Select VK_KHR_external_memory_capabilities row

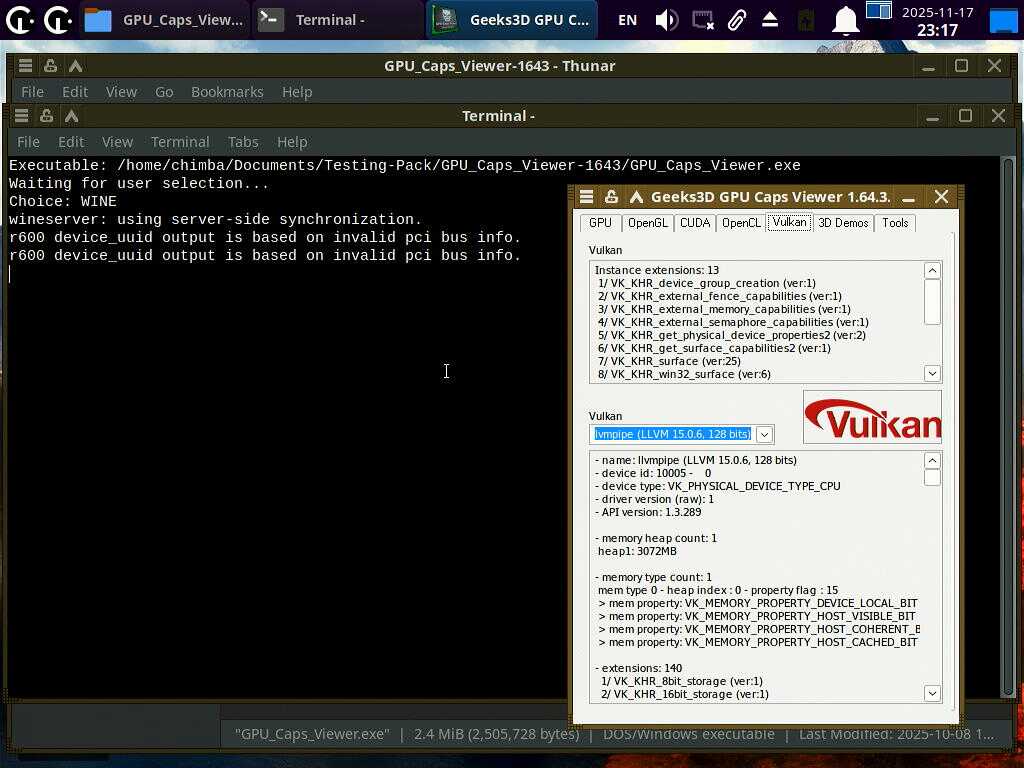tap(724, 310)
